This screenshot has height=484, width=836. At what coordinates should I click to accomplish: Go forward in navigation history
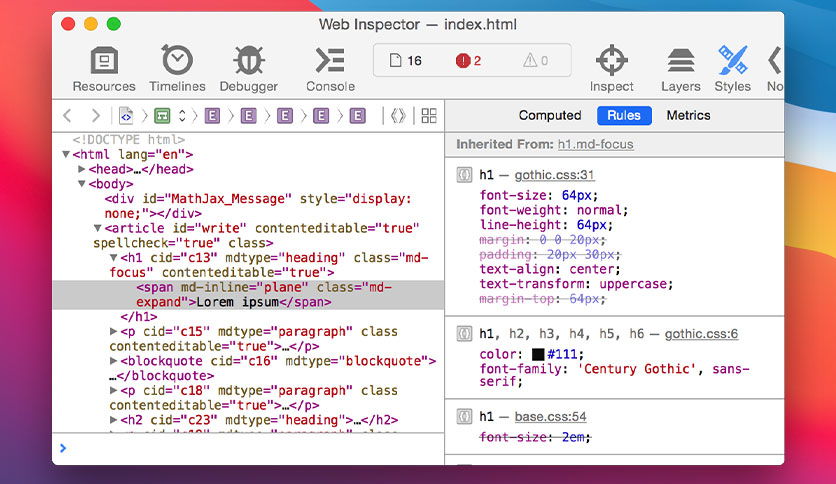point(95,116)
